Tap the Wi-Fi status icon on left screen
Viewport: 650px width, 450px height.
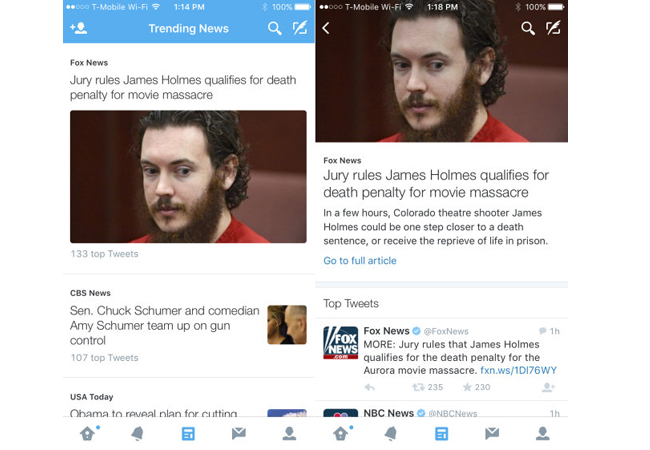[156, 7]
